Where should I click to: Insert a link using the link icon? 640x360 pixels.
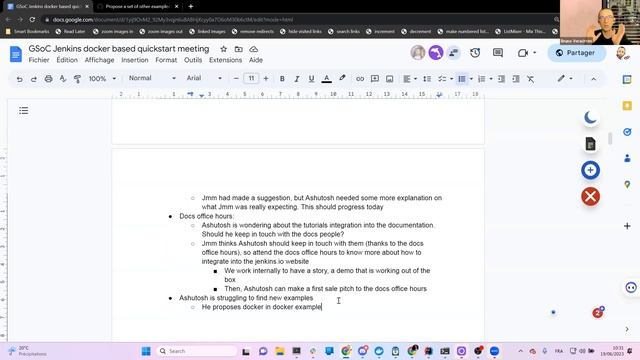pyautogui.click(x=360, y=79)
